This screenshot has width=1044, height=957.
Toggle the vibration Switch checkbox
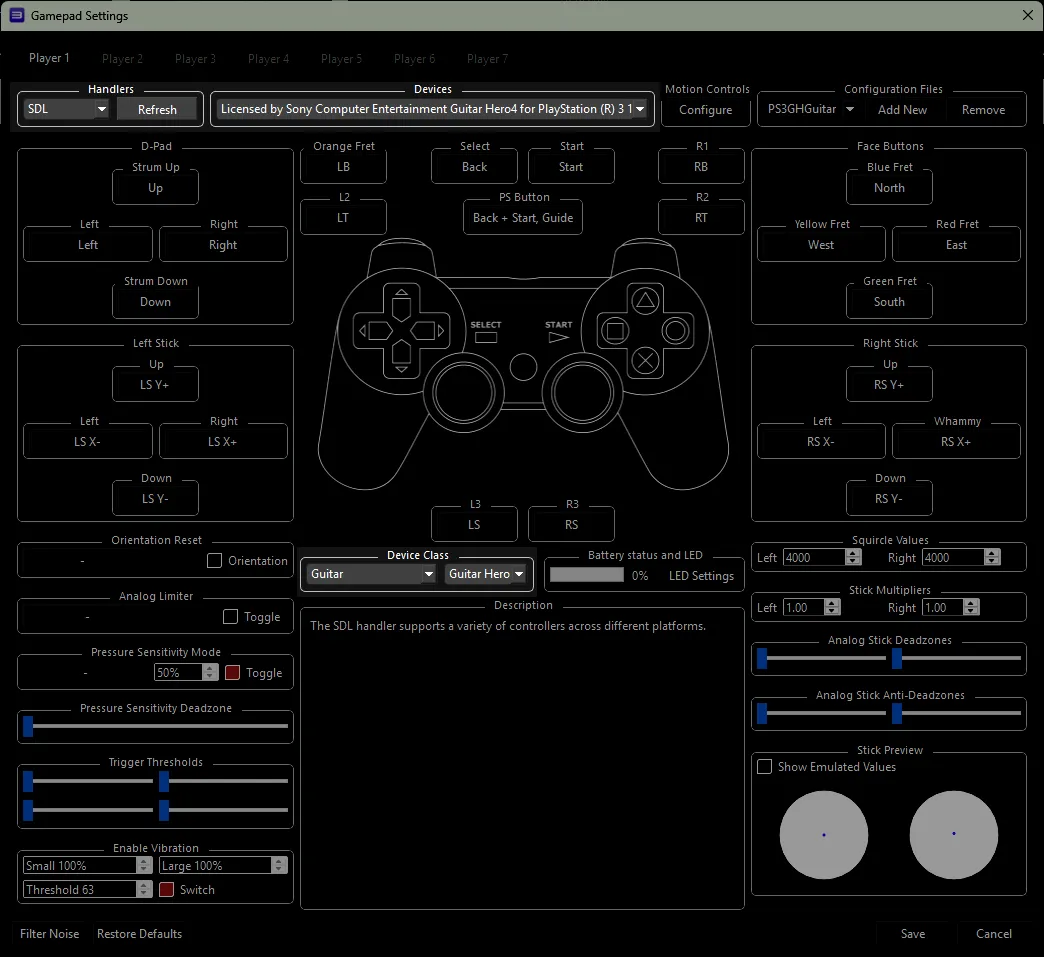166,889
